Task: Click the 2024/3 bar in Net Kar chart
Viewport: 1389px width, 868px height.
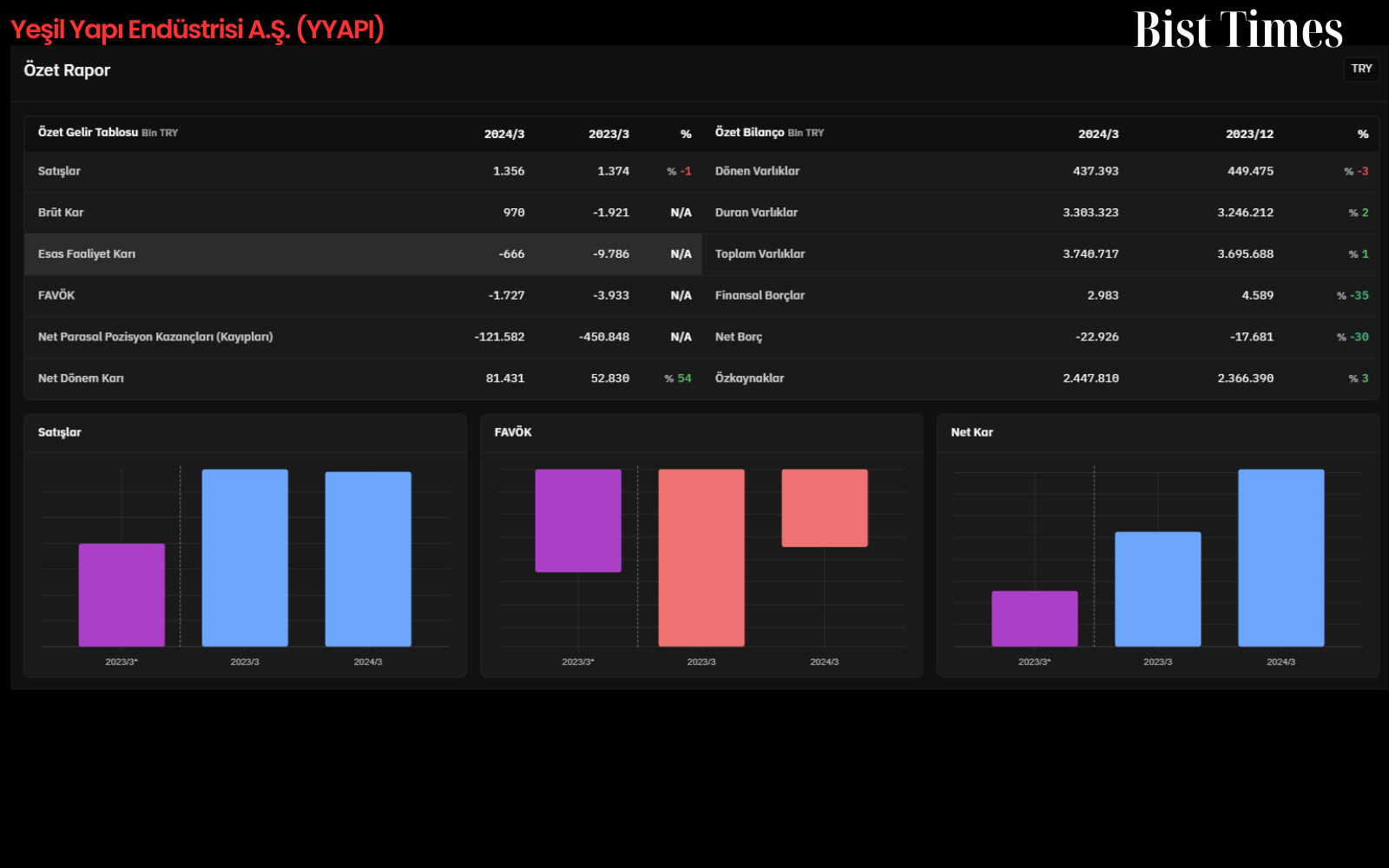Action: pos(1281,558)
